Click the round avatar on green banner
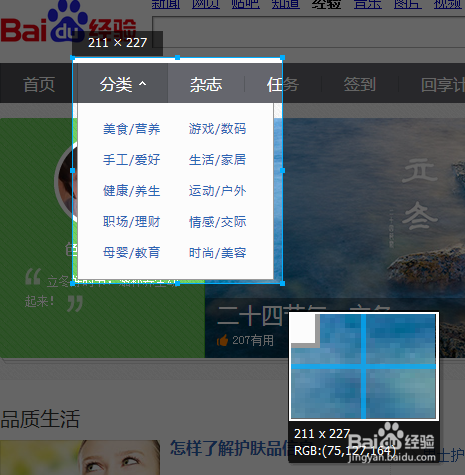Viewport: 465px width, 475px height. click(x=66, y=182)
